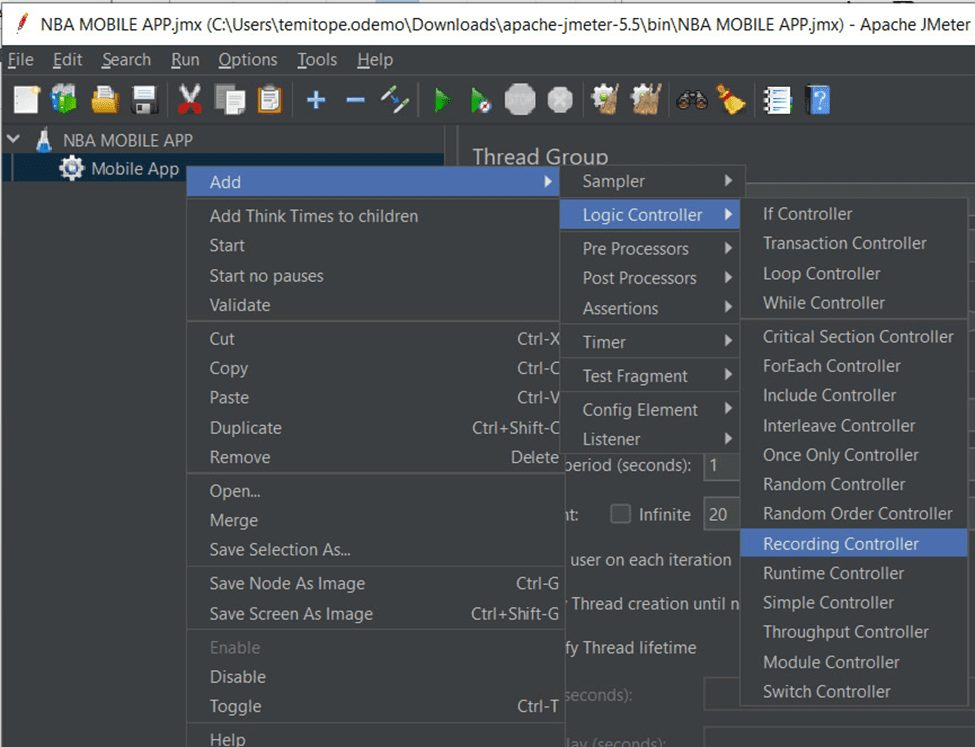Choose Once Only Controller
Viewport: 975px width, 747px height.
tap(854, 455)
